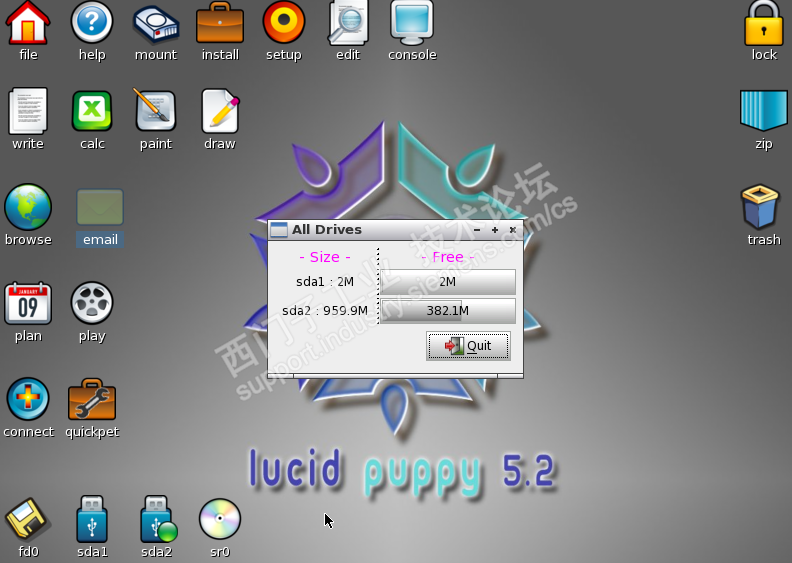Launch the draw vector editor icon
The image size is (792, 563).
[x=220, y=111]
